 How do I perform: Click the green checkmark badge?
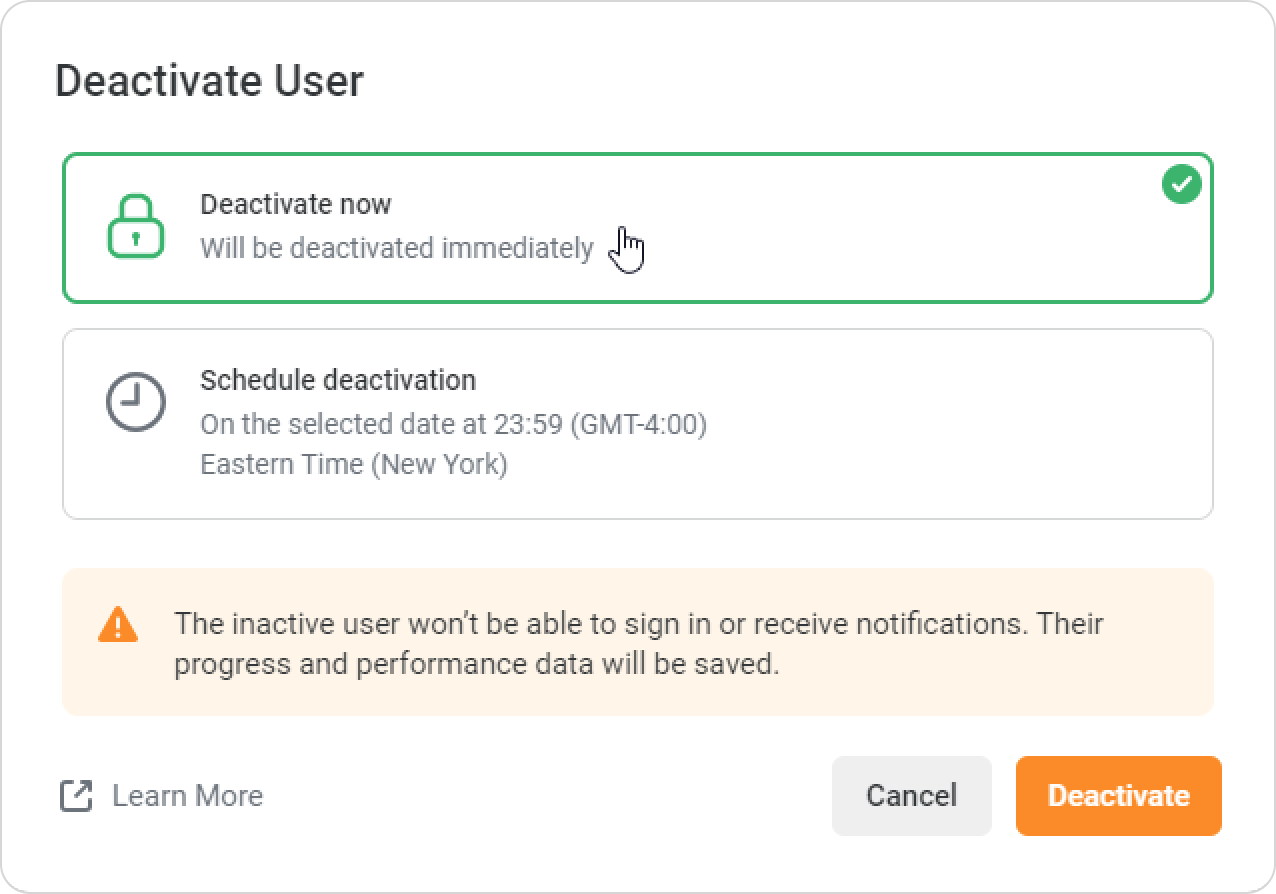coord(1182,185)
